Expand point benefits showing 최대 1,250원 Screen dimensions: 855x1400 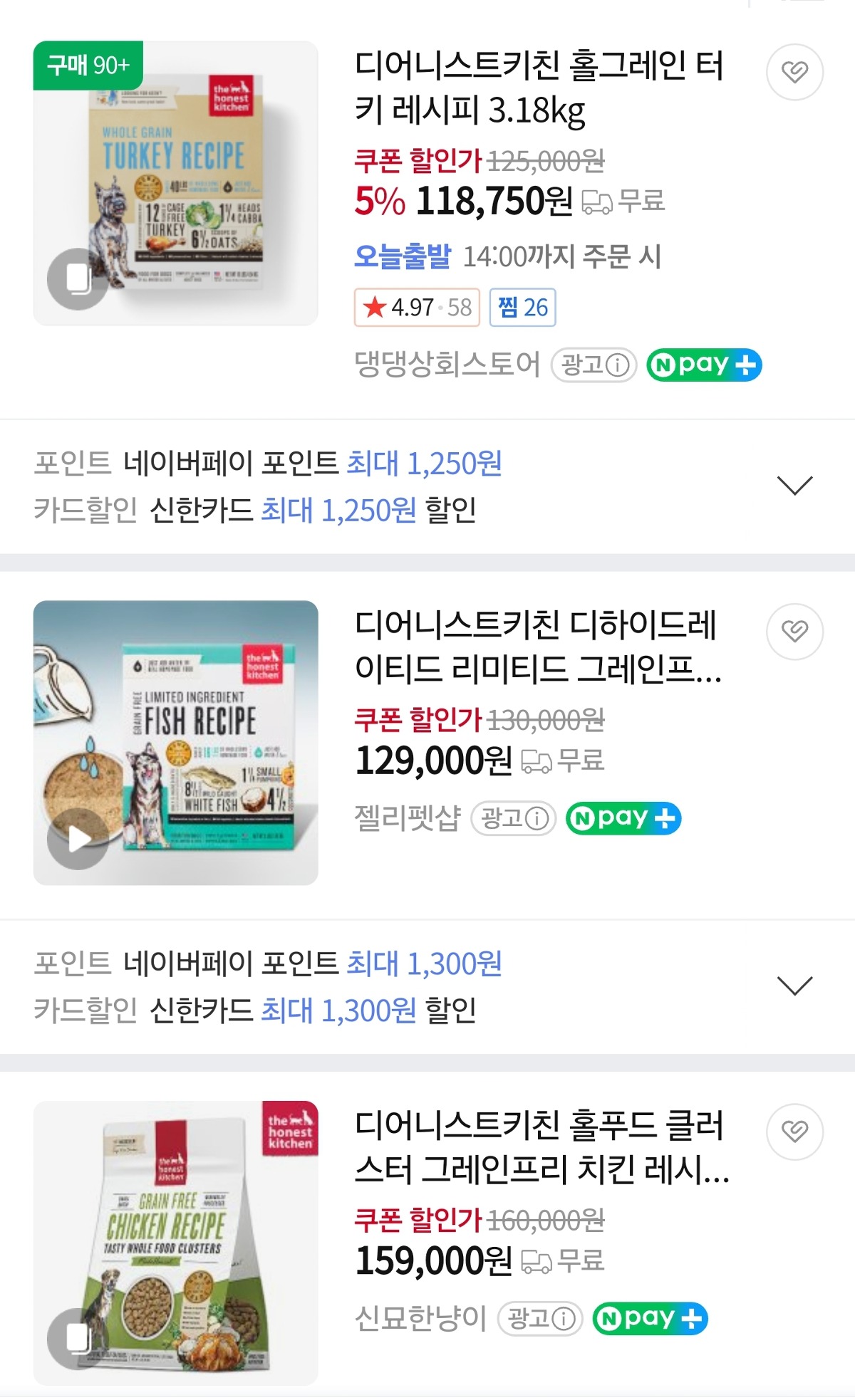[x=794, y=486]
